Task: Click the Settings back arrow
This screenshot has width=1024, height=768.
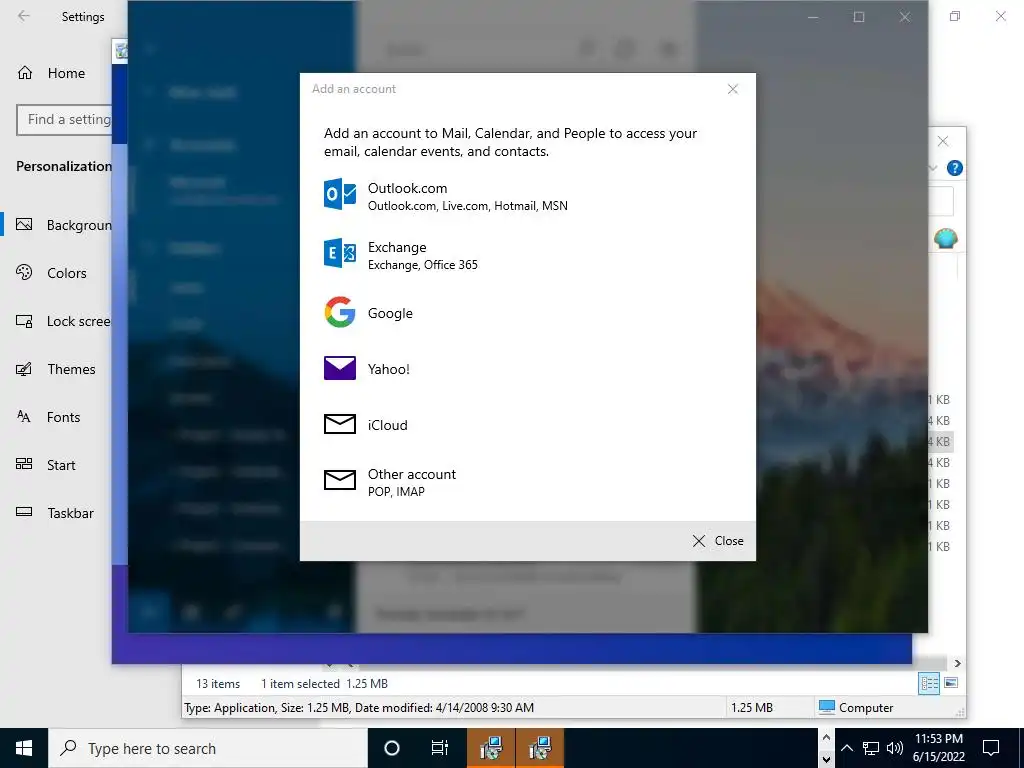Action: click(x=24, y=16)
